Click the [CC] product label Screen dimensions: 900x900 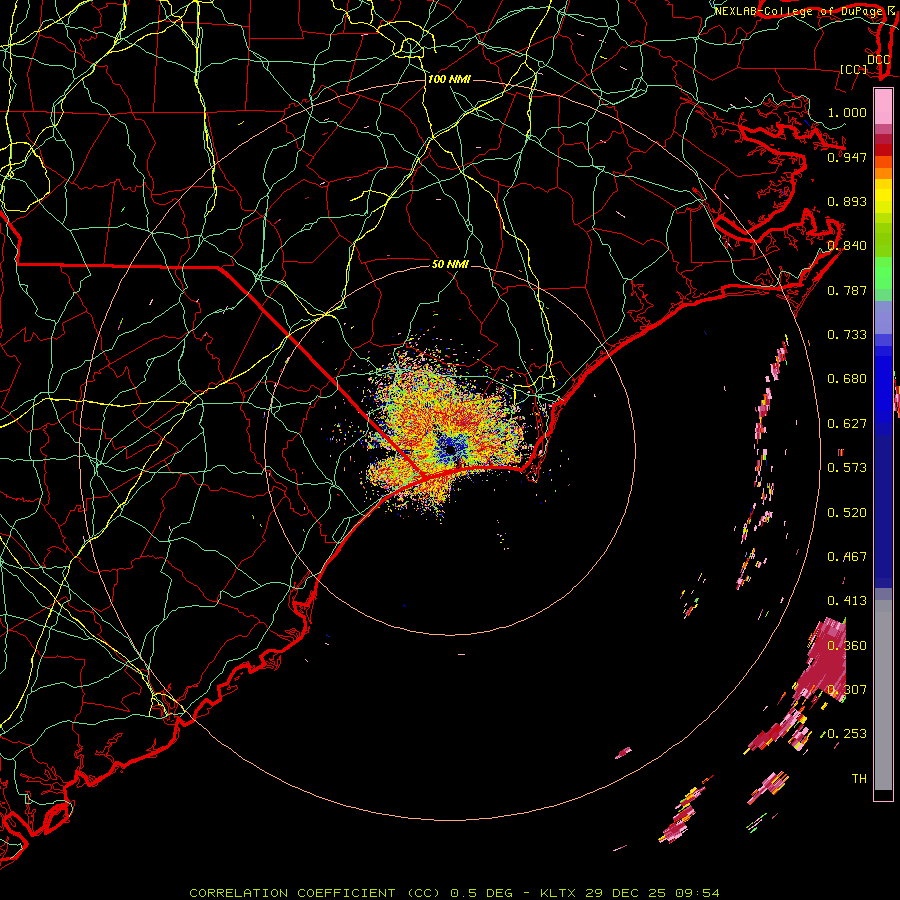(854, 69)
